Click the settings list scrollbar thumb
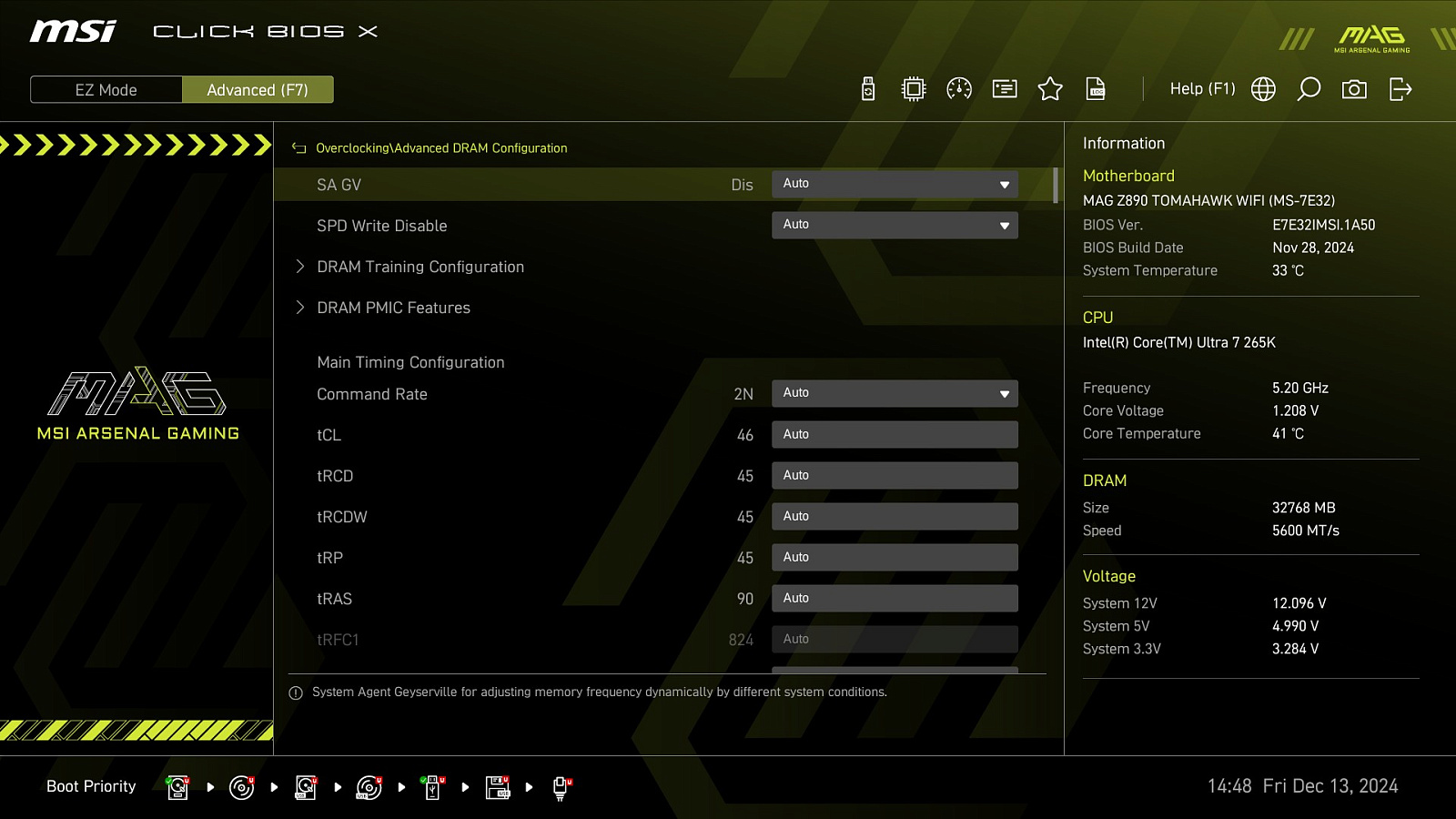Viewport: 1456px width, 819px height. (1055, 185)
